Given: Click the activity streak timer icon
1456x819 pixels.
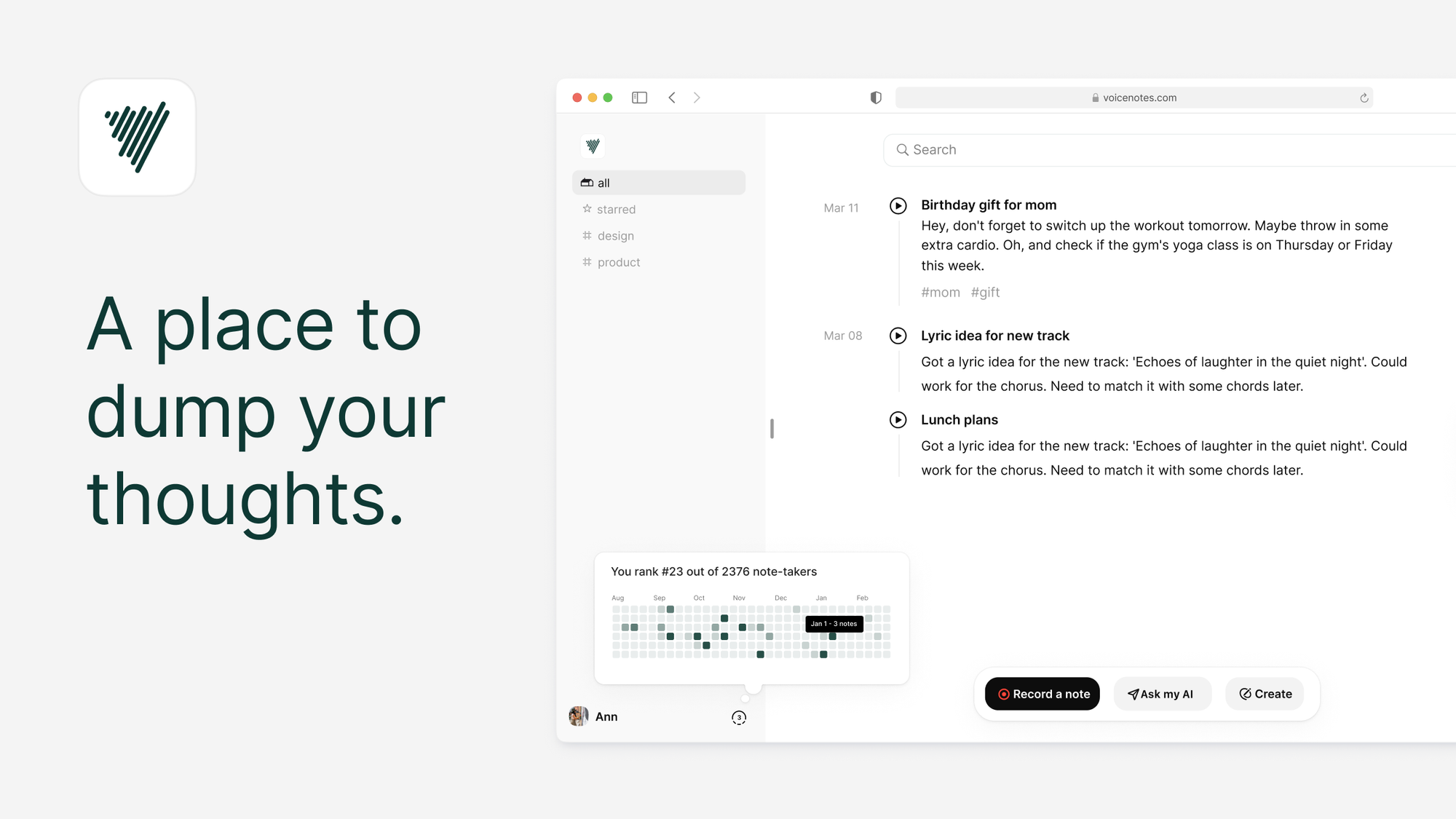Looking at the screenshot, I should coord(740,716).
